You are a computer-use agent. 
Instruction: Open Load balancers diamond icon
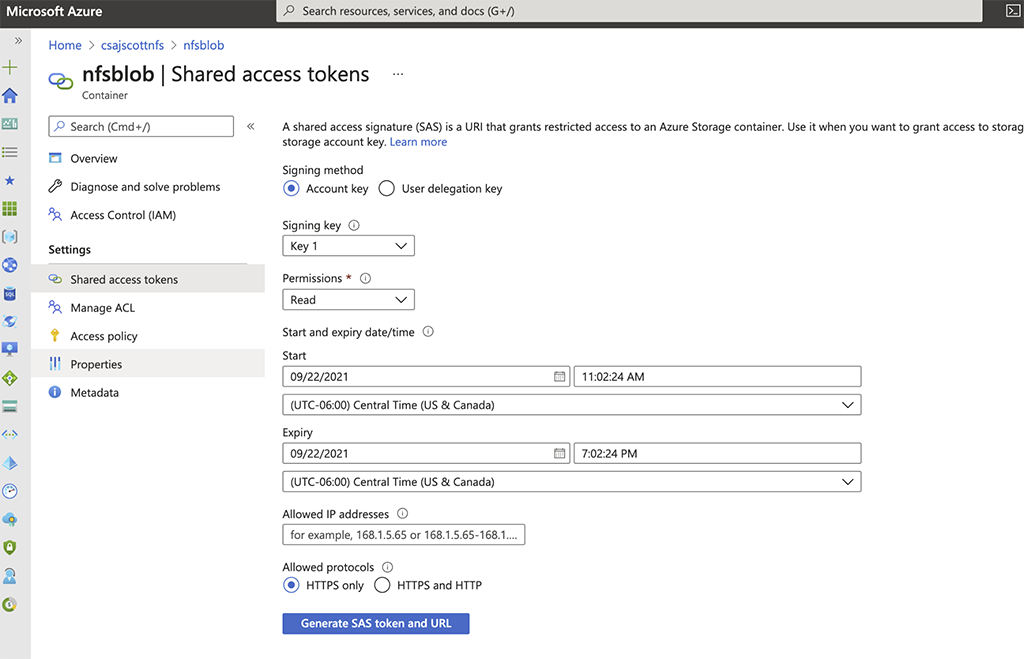(10, 378)
